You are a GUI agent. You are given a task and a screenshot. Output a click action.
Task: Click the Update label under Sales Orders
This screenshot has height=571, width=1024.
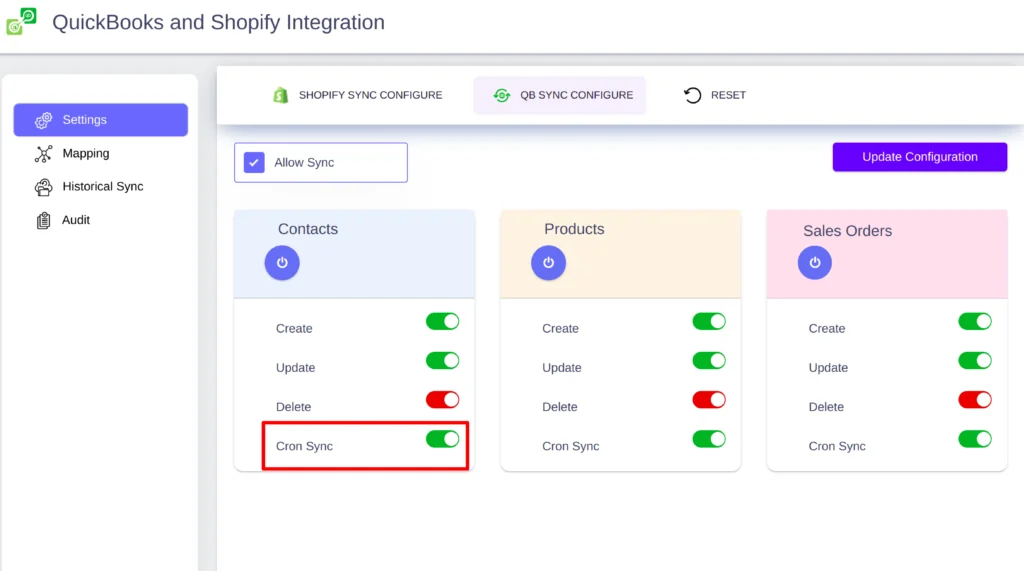[x=828, y=368]
